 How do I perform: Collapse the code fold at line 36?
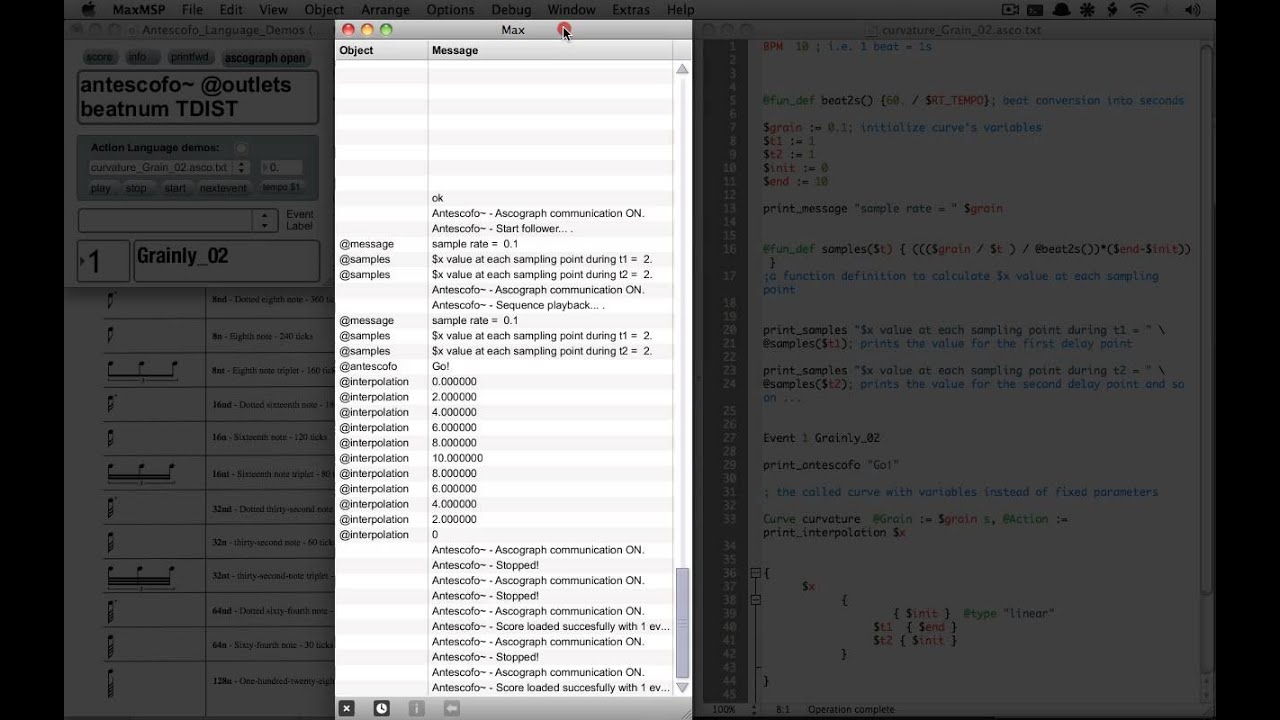point(756,574)
